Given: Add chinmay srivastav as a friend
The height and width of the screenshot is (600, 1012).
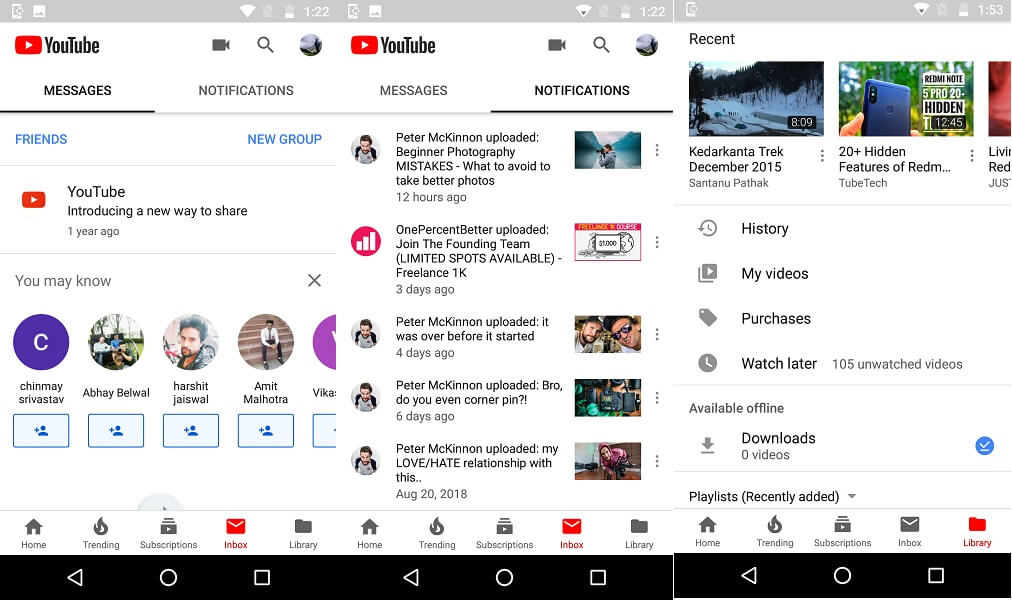Looking at the screenshot, I should [x=41, y=430].
